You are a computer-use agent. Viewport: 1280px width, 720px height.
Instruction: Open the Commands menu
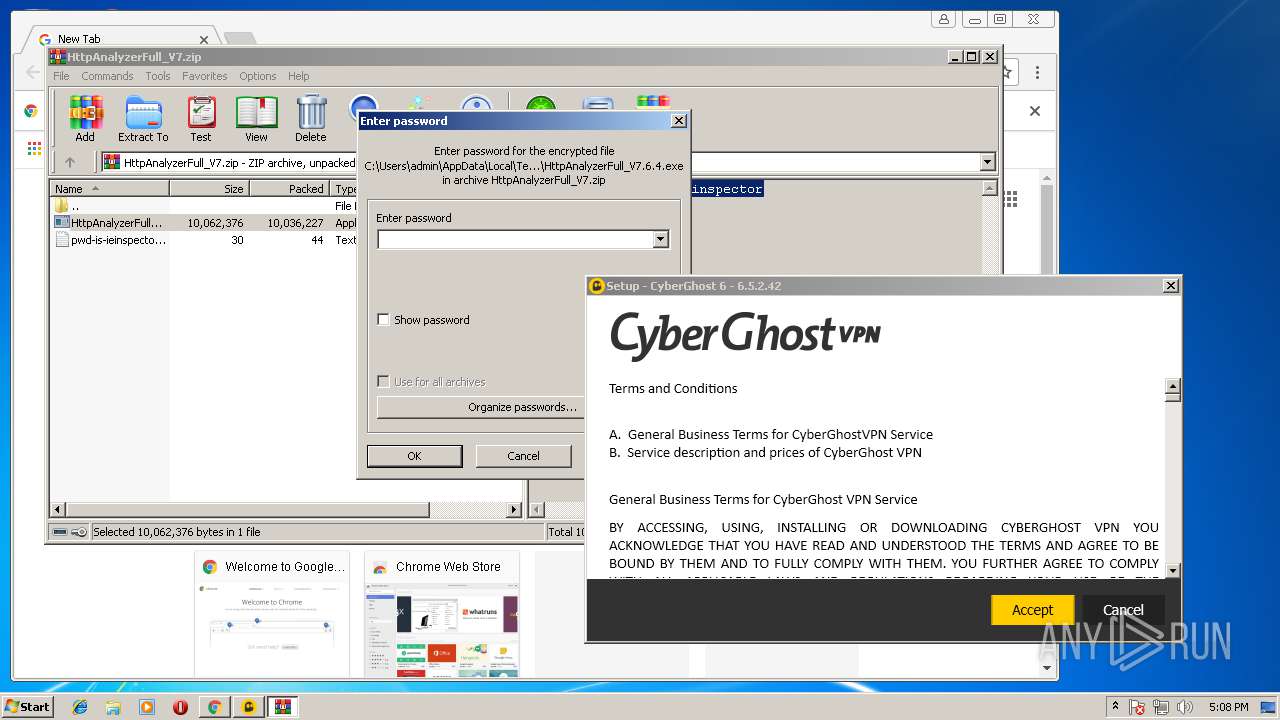107,76
